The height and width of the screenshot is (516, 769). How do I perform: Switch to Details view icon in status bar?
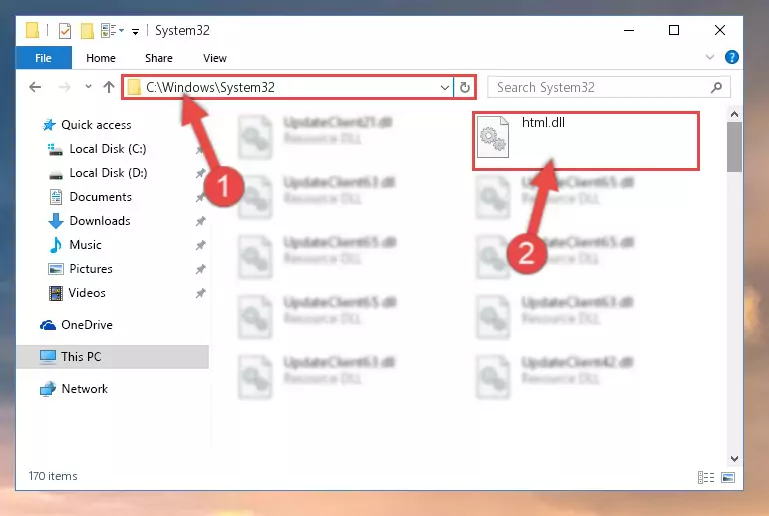click(706, 477)
